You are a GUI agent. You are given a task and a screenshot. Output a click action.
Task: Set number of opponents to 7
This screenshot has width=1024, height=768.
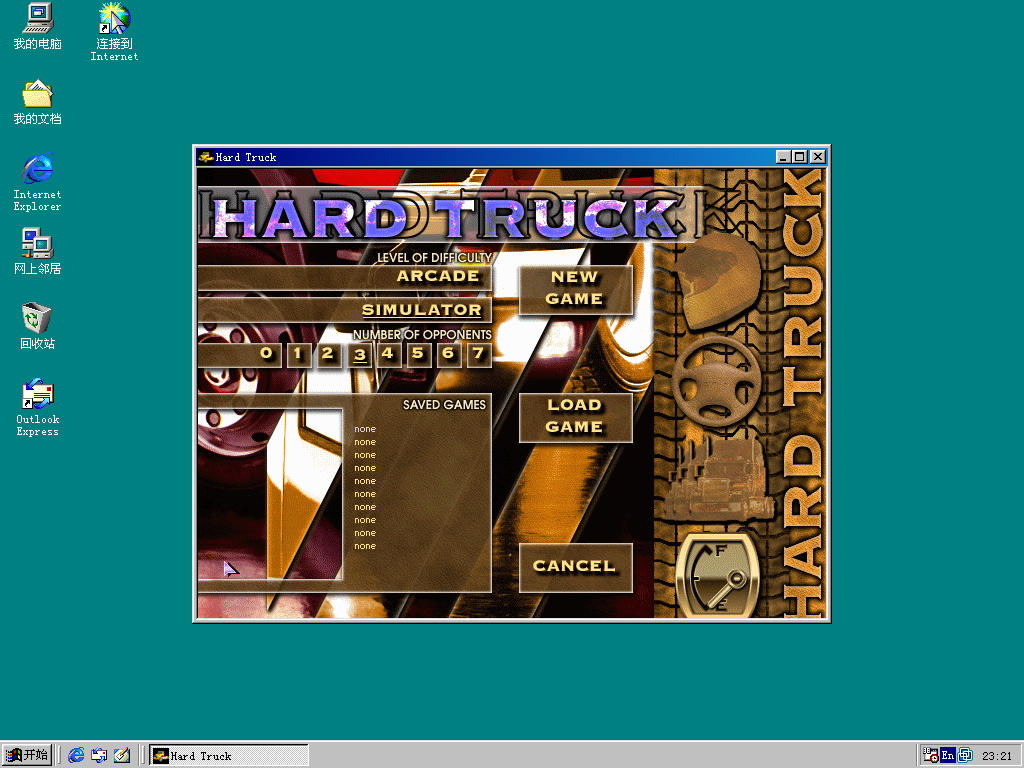click(479, 355)
